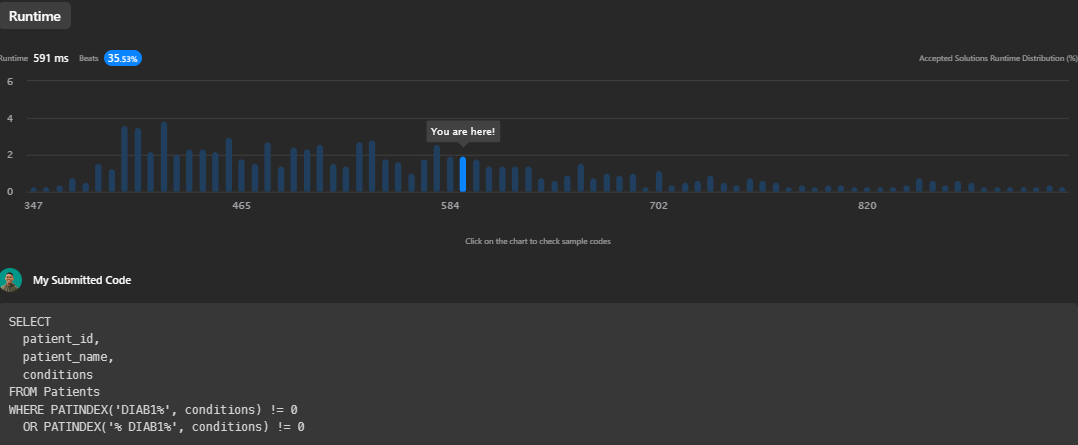1078x445 pixels.
Task: Click the user avatar beside My Submitted Code
Action: (x=10, y=280)
